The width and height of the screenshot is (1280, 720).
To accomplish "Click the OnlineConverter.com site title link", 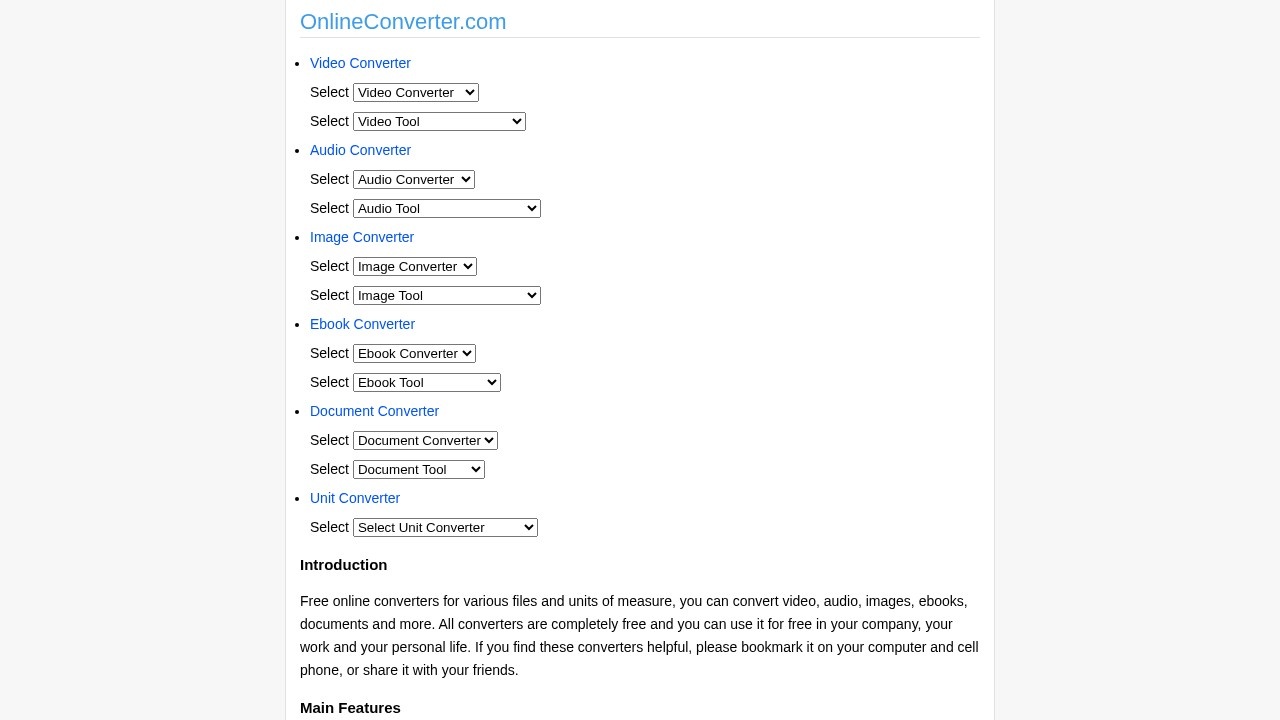I will (x=403, y=22).
